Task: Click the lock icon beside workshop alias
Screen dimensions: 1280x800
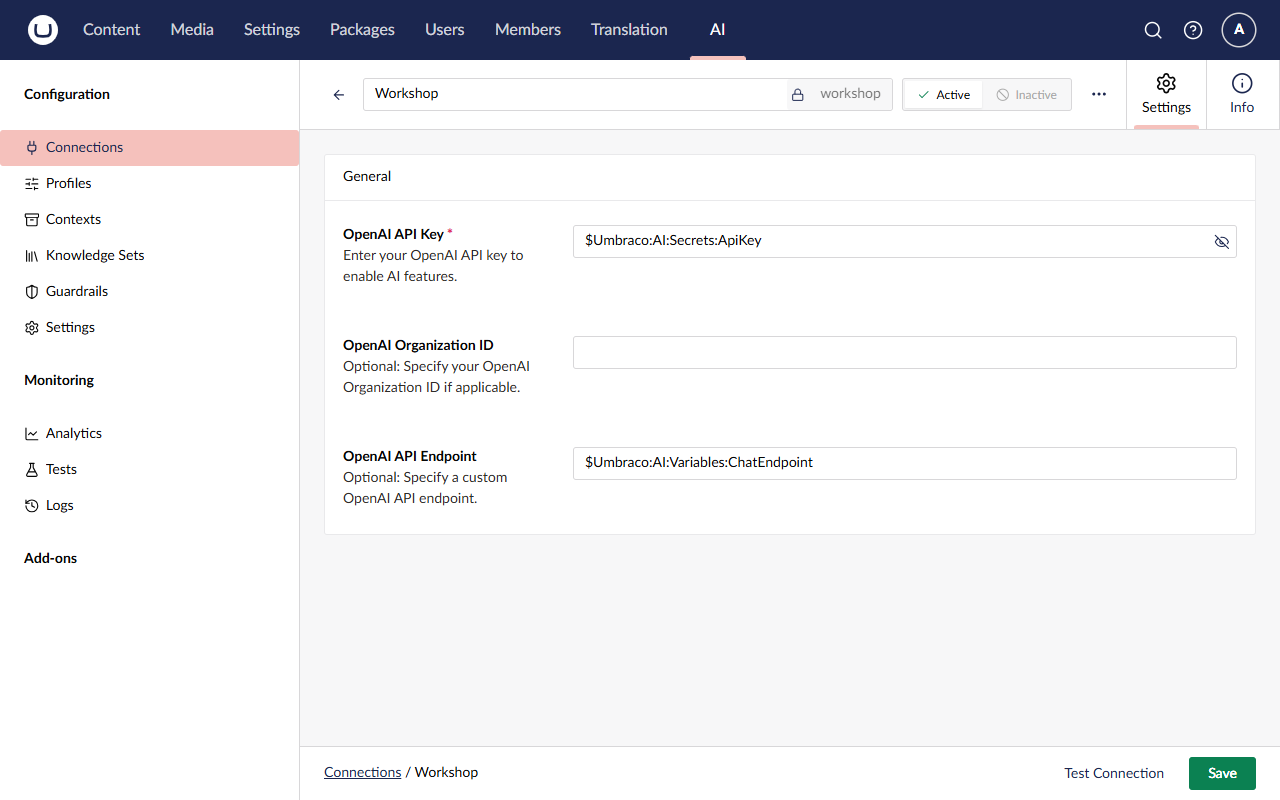Action: [x=798, y=94]
